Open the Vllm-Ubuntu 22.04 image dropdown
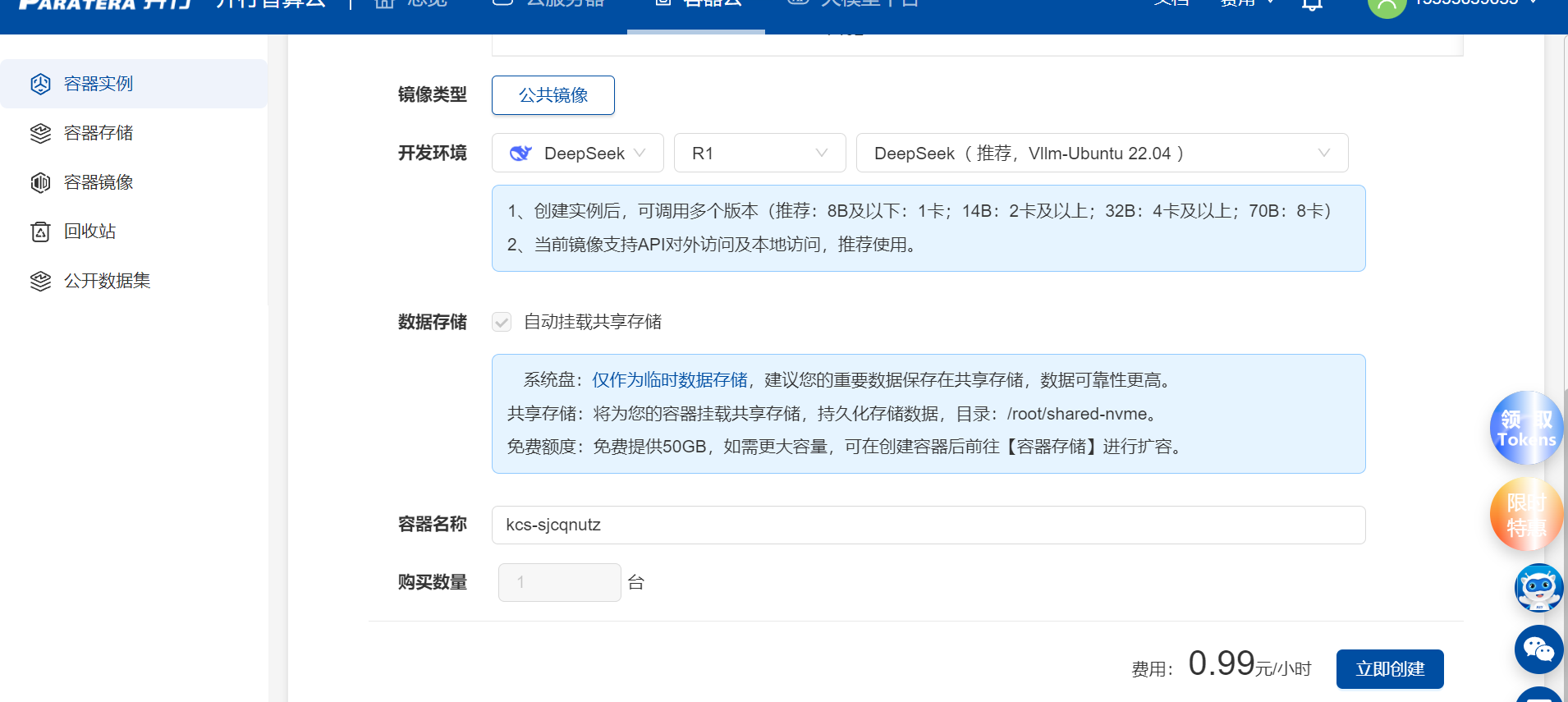 click(x=1103, y=153)
